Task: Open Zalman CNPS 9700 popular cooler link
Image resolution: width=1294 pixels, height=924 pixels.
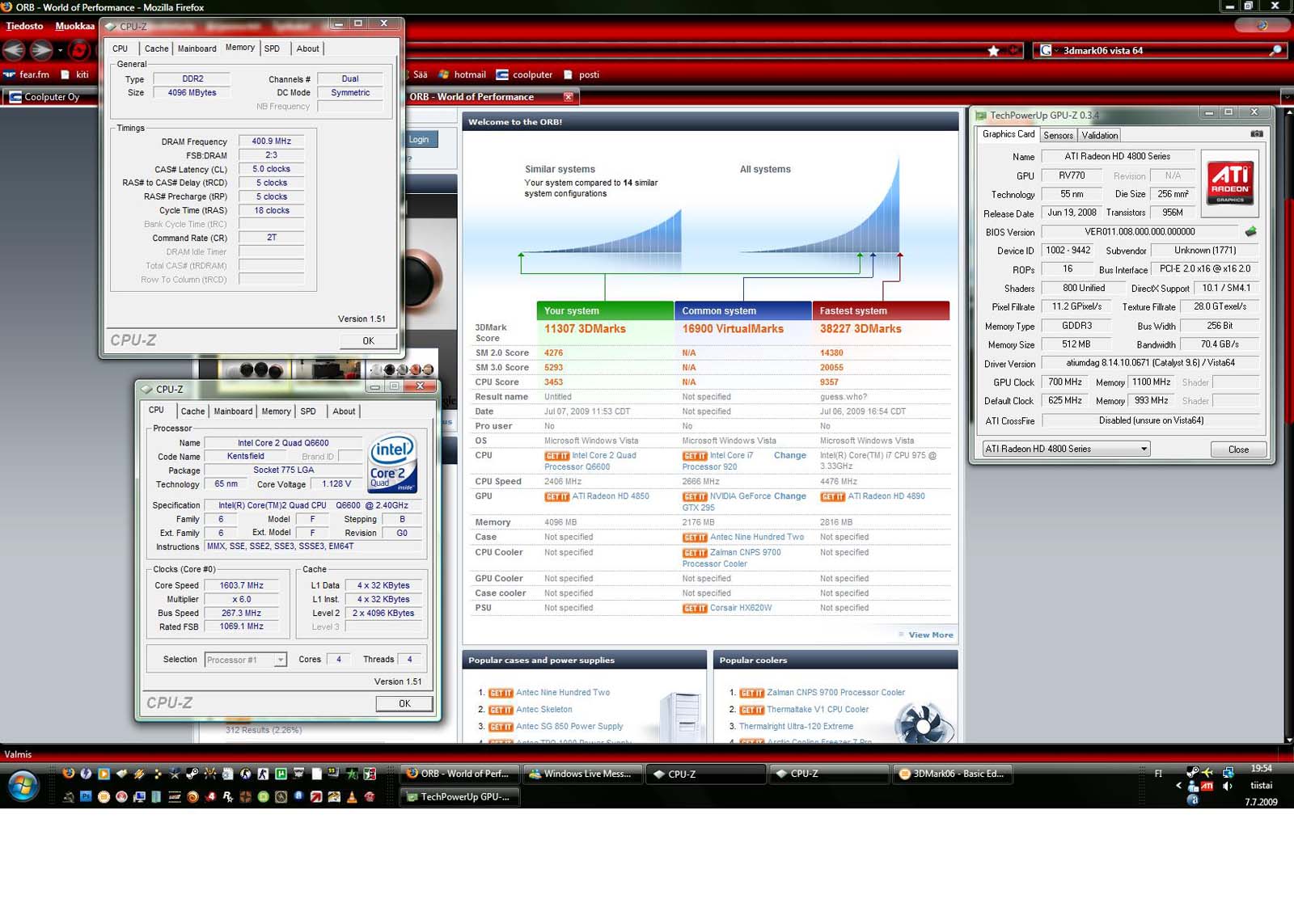Action: [835, 692]
